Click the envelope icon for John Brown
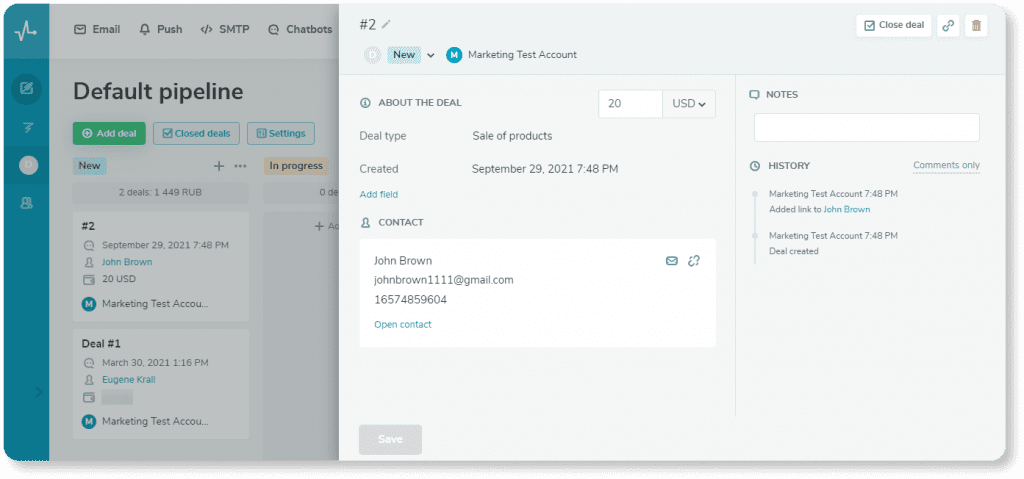1024x479 pixels. pos(672,261)
